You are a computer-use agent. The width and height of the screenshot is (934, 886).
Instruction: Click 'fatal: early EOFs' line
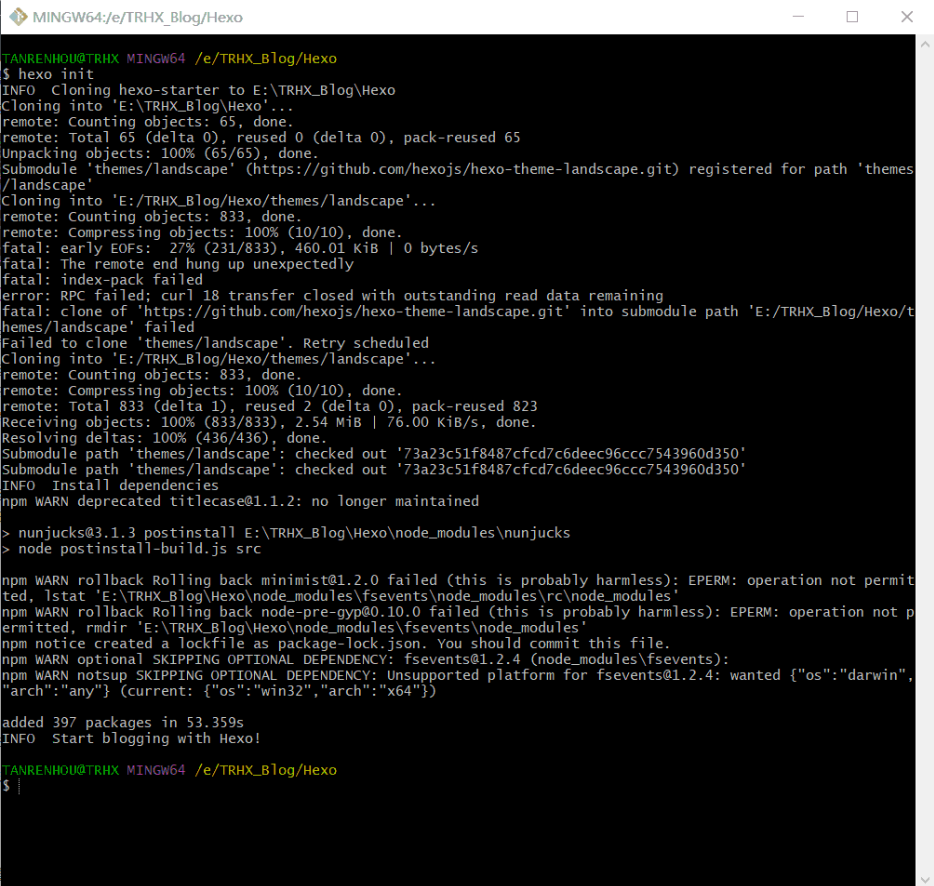(239, 248)
